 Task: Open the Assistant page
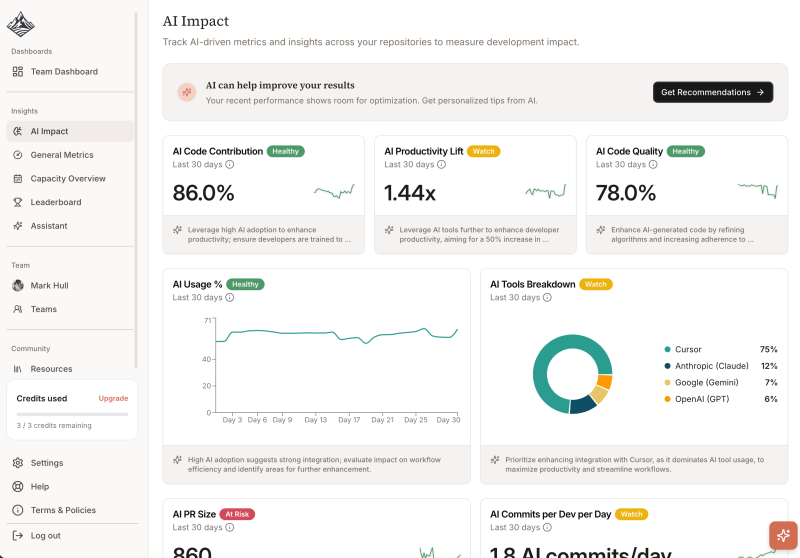(70, 225)
